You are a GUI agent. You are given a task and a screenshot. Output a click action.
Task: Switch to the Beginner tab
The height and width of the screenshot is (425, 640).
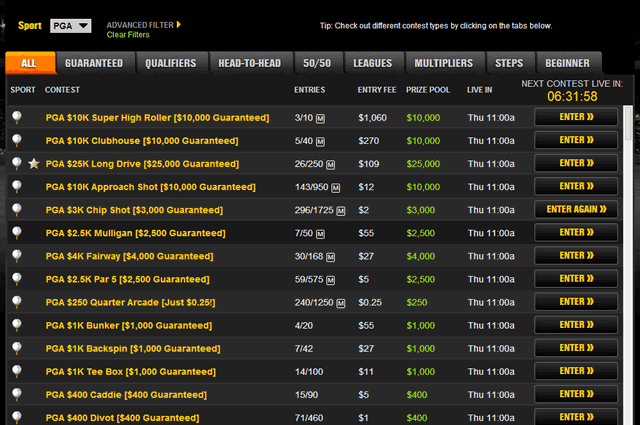pos(568,63)
